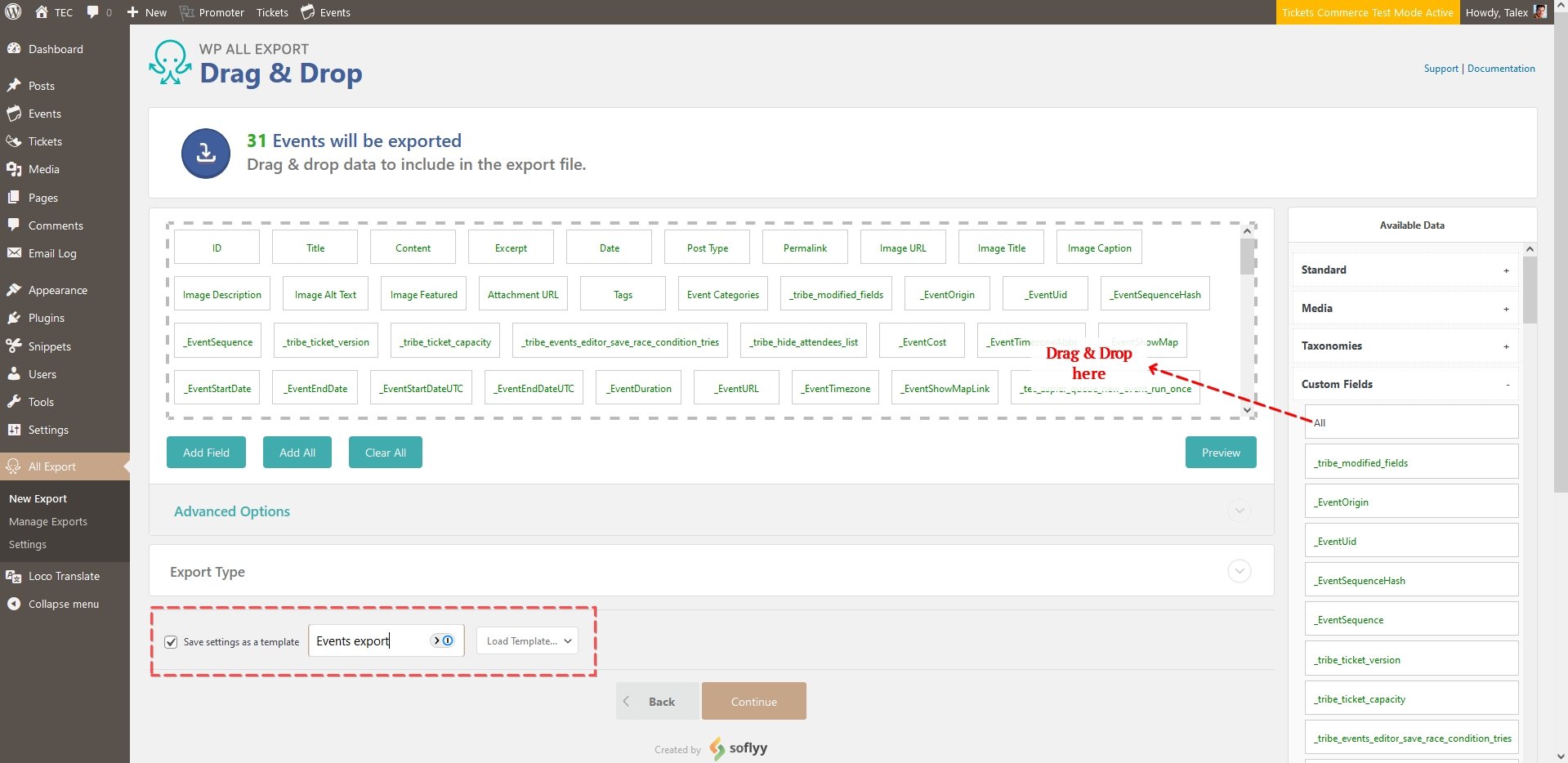Open the Snippets scissors icon in sidebar
This screenshot has width=1568, height=763.
point(14,346)
